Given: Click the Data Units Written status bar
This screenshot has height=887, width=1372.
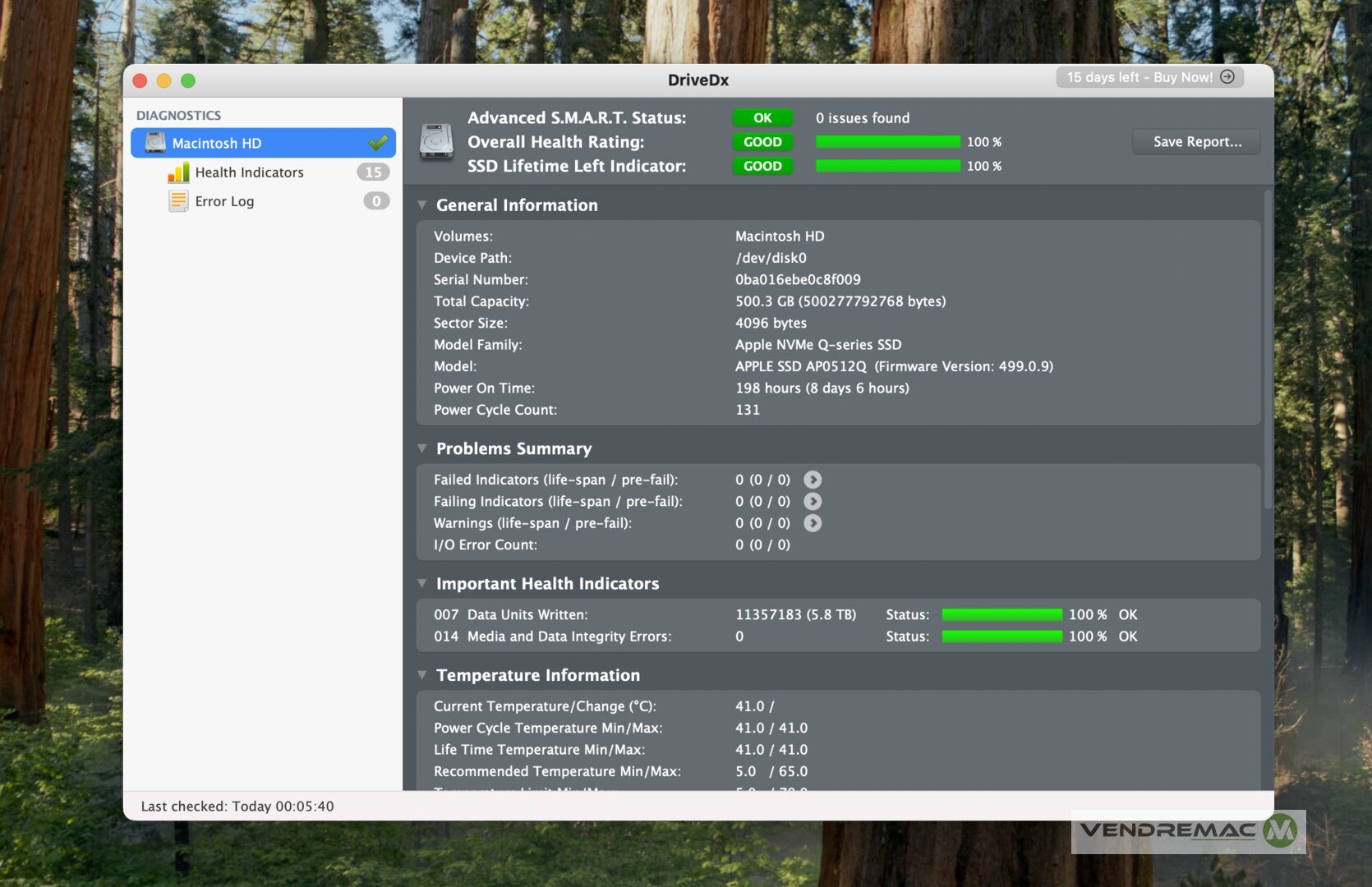Looking at the screenshot, I should 1001,615.
